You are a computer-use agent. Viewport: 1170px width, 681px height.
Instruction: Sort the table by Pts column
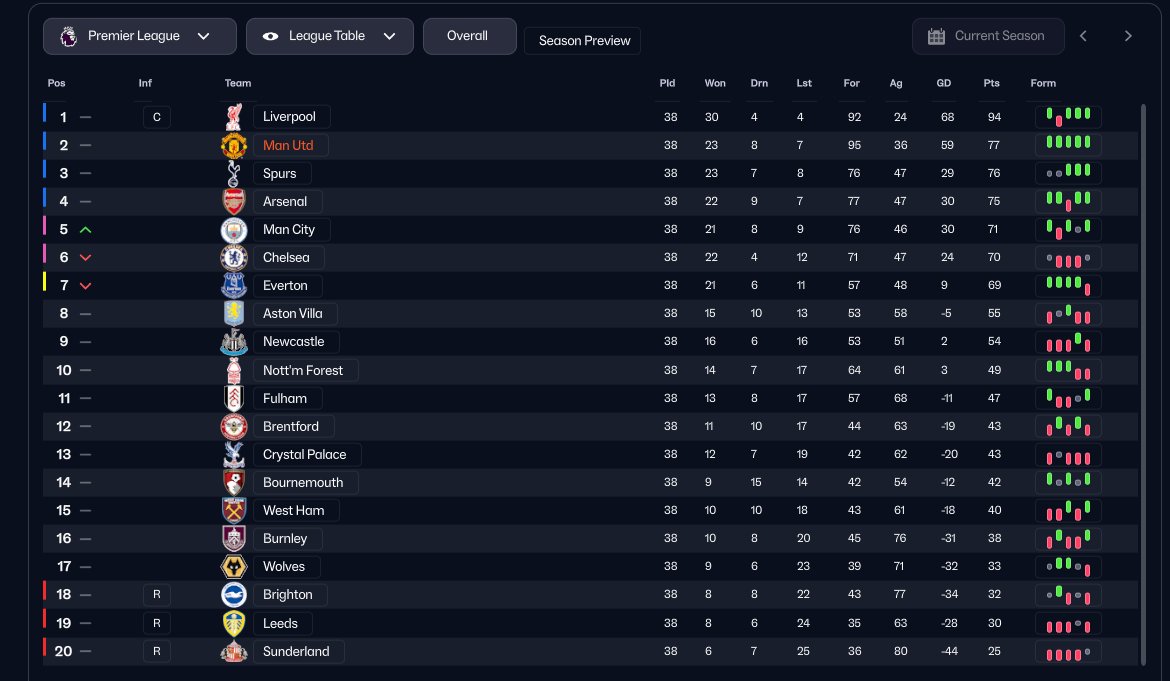tap(992, 83)
